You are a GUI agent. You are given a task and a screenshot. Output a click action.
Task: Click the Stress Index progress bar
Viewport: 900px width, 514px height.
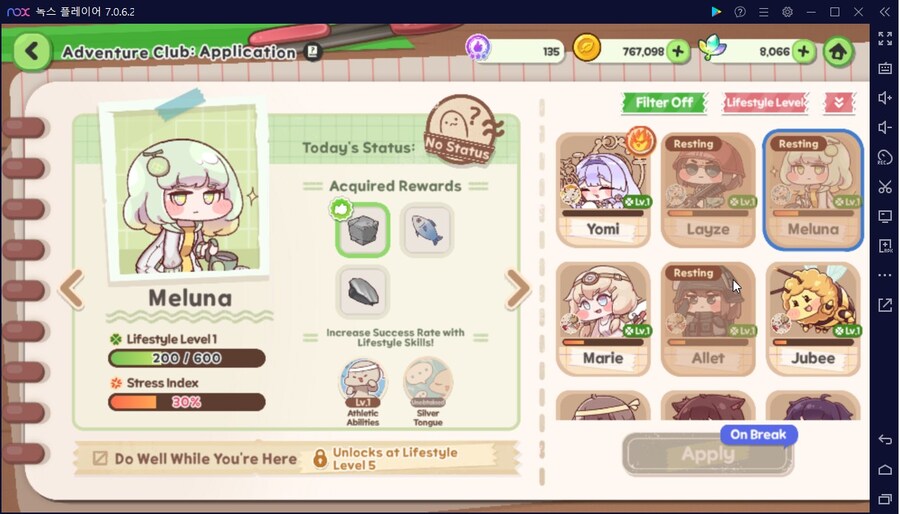[x=187, y=402]
